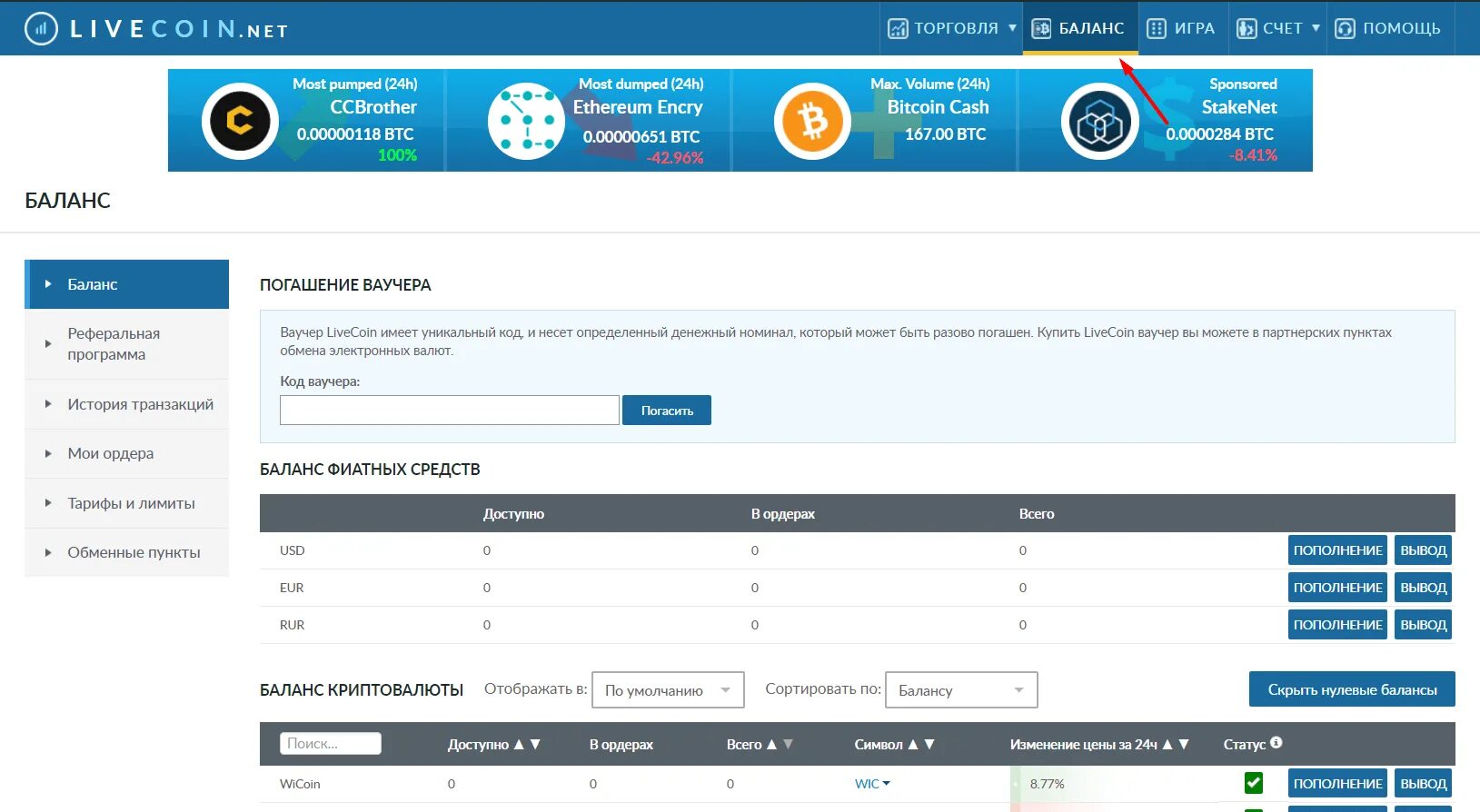This screenshot has height=812, width=1480.
Task: Open Мои ордера in sidebar
Action: pos(126,453)
